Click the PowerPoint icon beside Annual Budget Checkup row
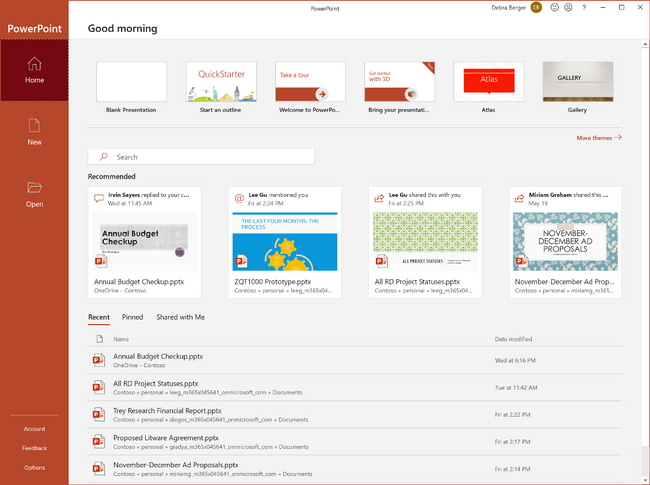Viewport: 650px width, 485px height. coord(99,360)
